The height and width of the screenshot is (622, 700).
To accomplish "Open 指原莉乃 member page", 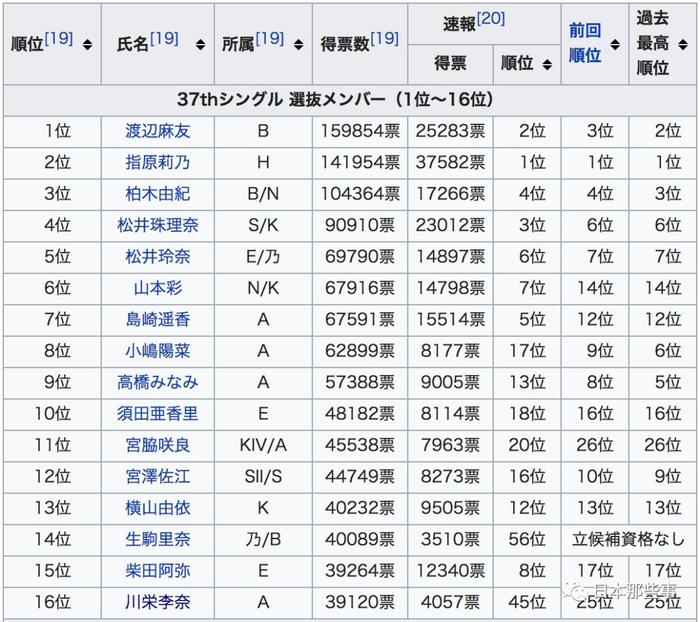I will [x=158, y=163].
